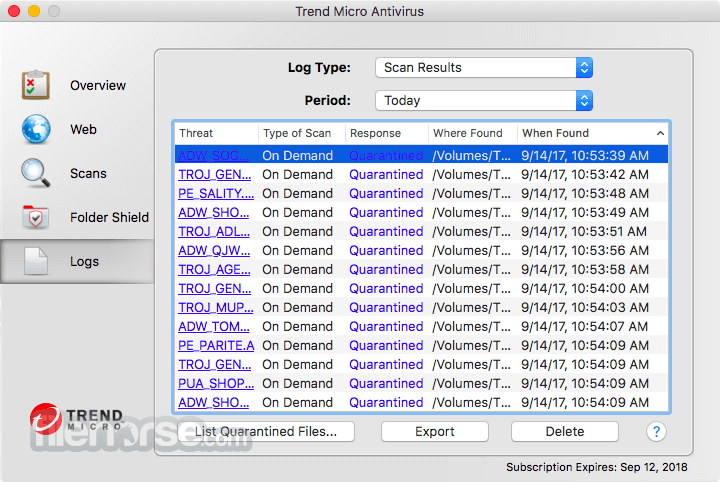720x482 pixels.
Task: Open ADW_SHO... link found at 10:53:49
Action: coord(214,213)
